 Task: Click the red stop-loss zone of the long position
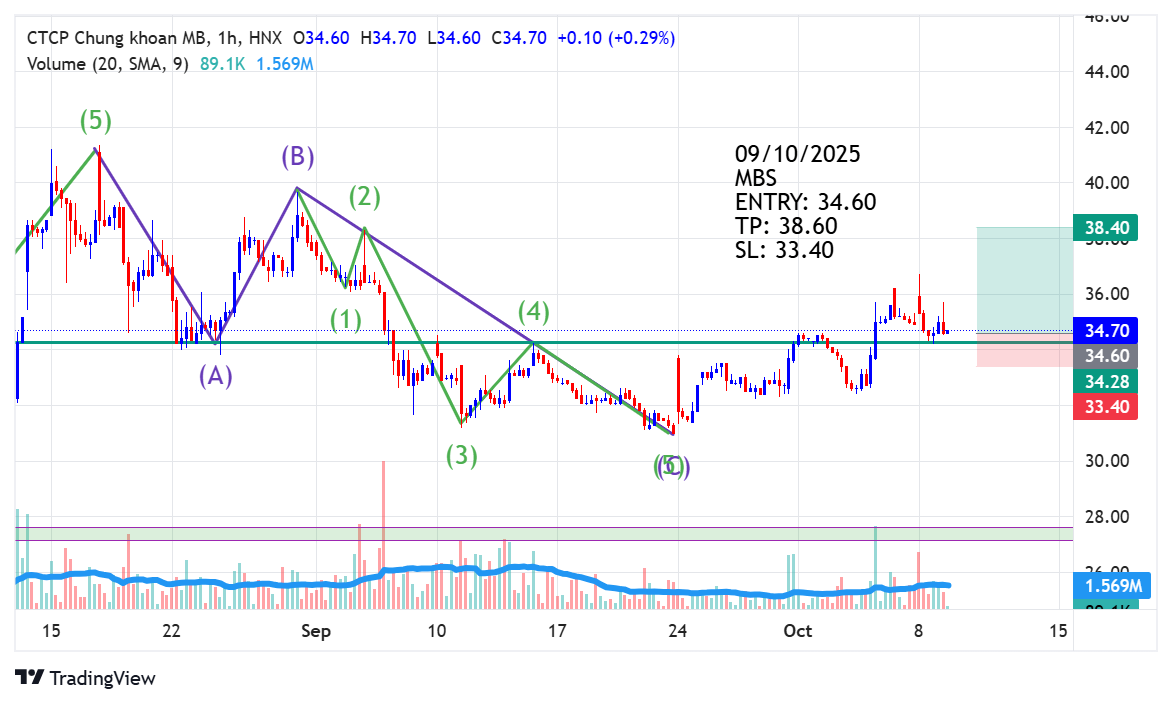coord(1024,350)
